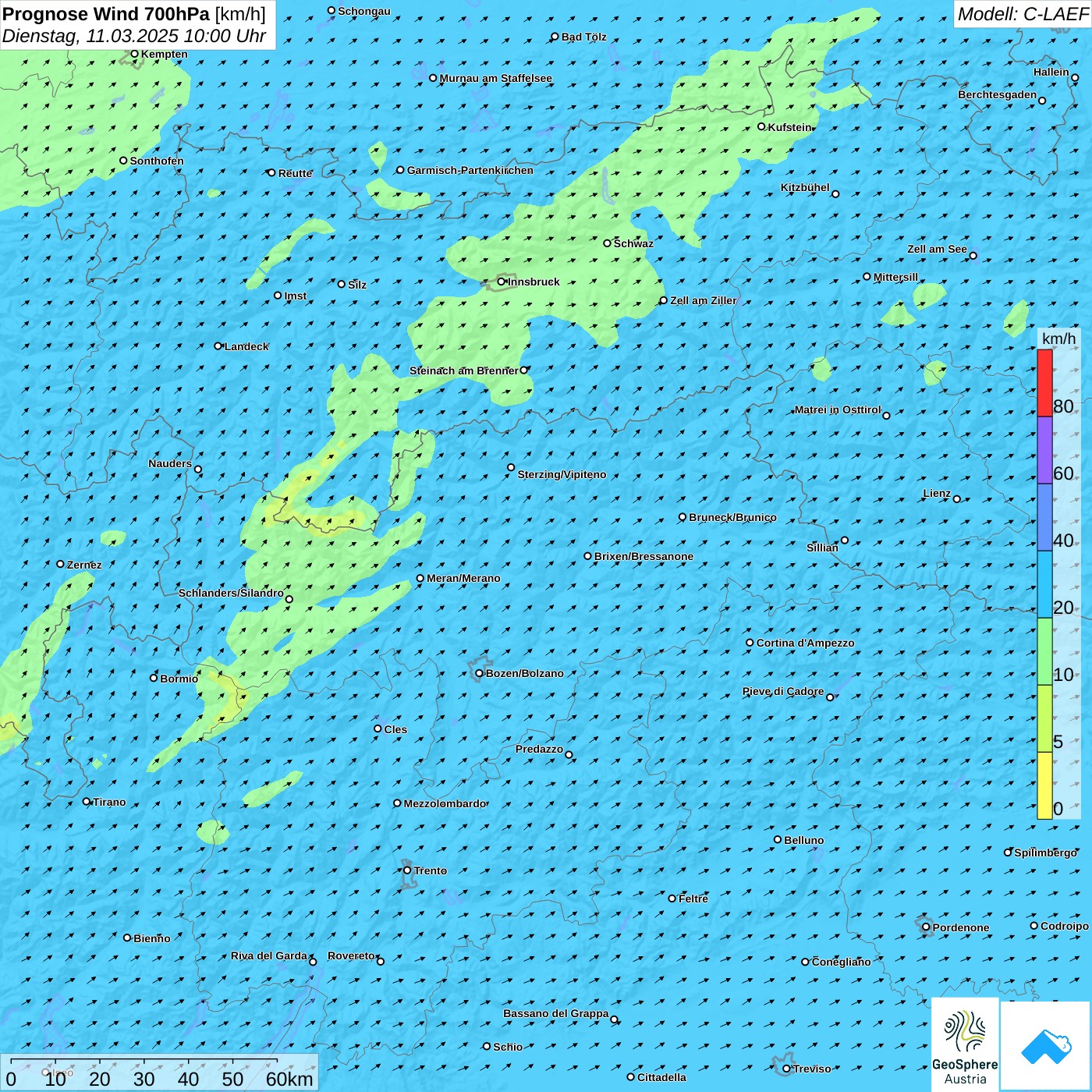Click the 'Prognose Wind 700hPa [km/h]' title

coord(134,14)
